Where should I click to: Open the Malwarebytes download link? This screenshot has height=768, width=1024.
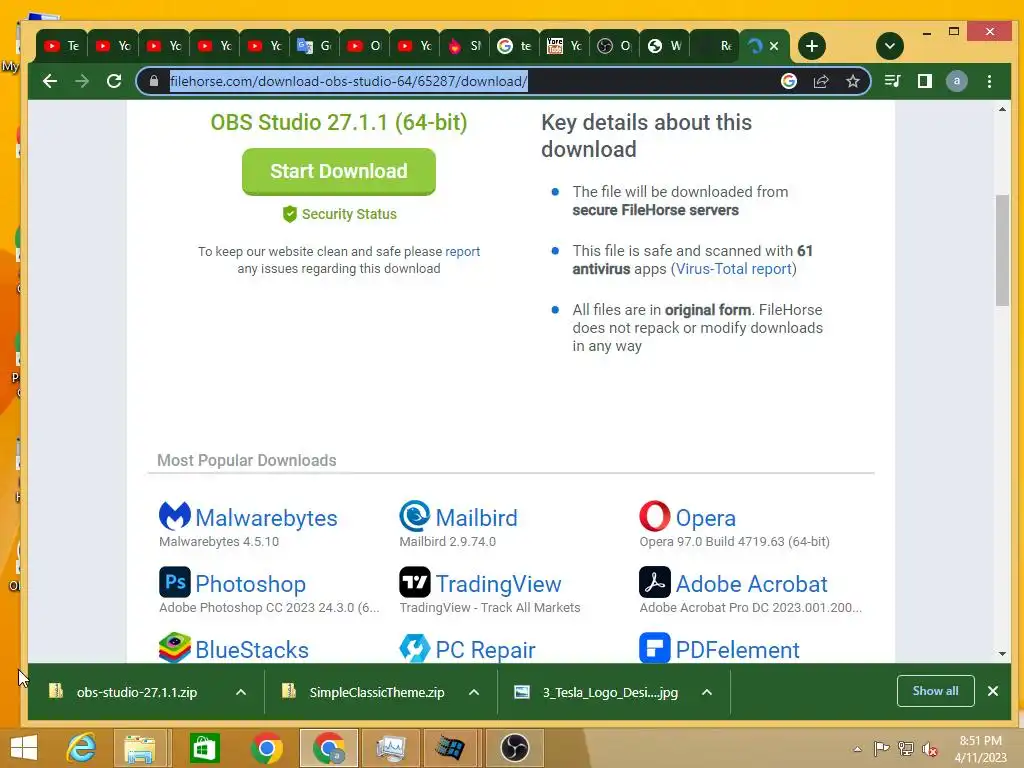[266, 518]
